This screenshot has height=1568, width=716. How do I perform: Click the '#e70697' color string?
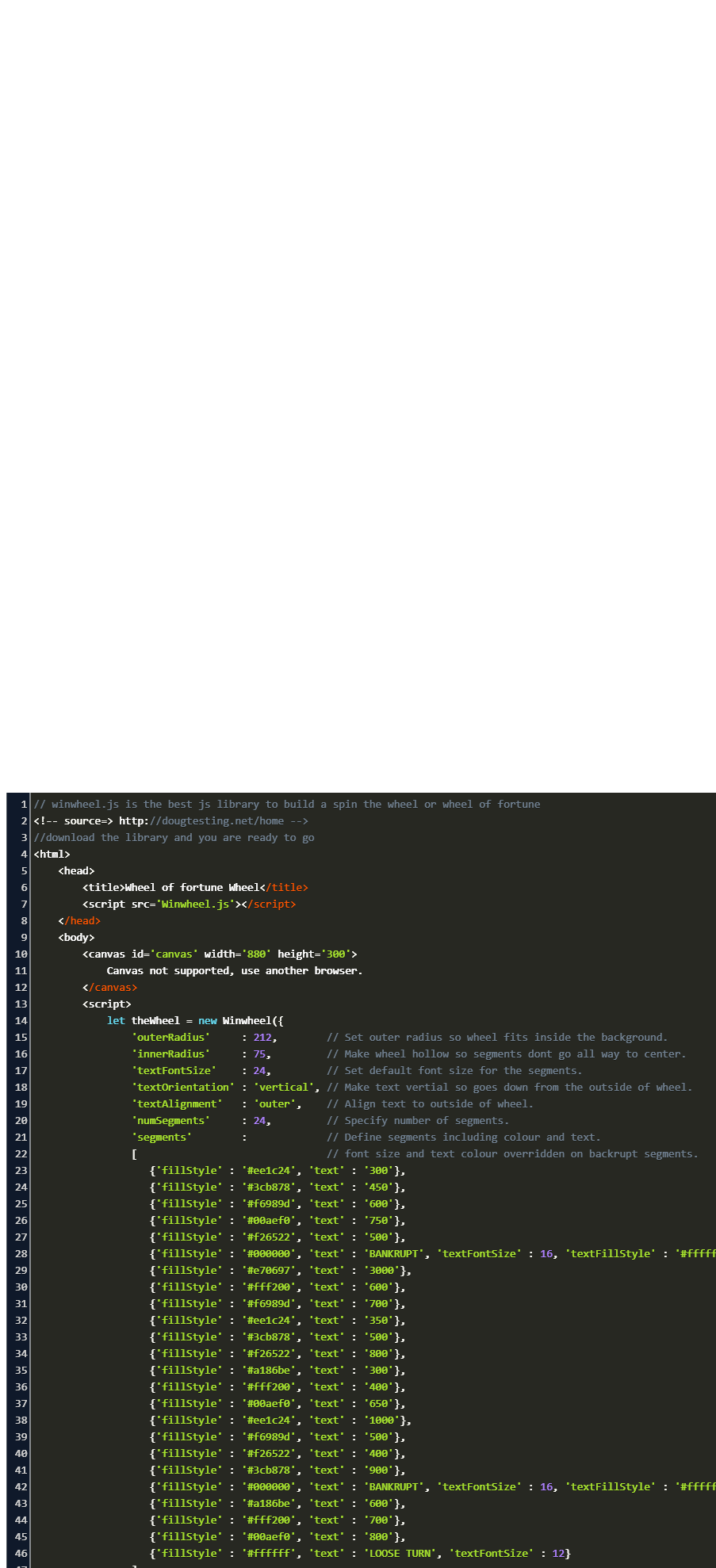268,1270
